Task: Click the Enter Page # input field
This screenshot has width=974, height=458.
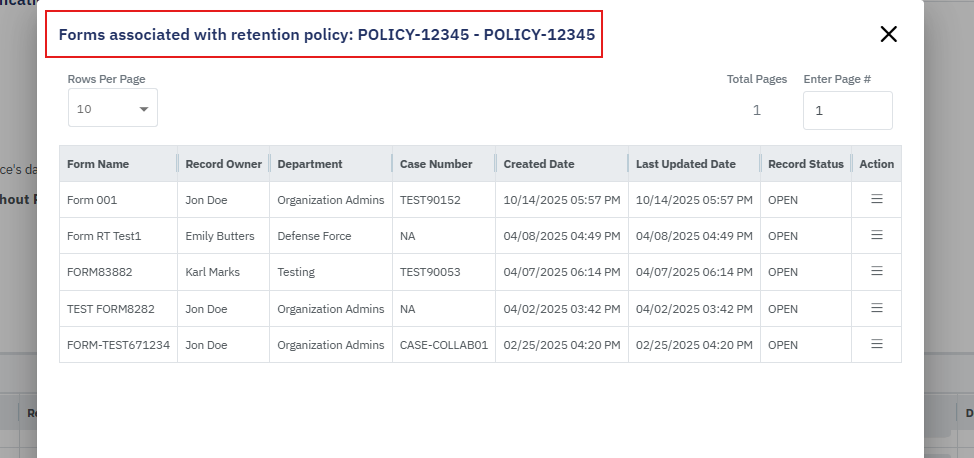Action: click(847, 111)
